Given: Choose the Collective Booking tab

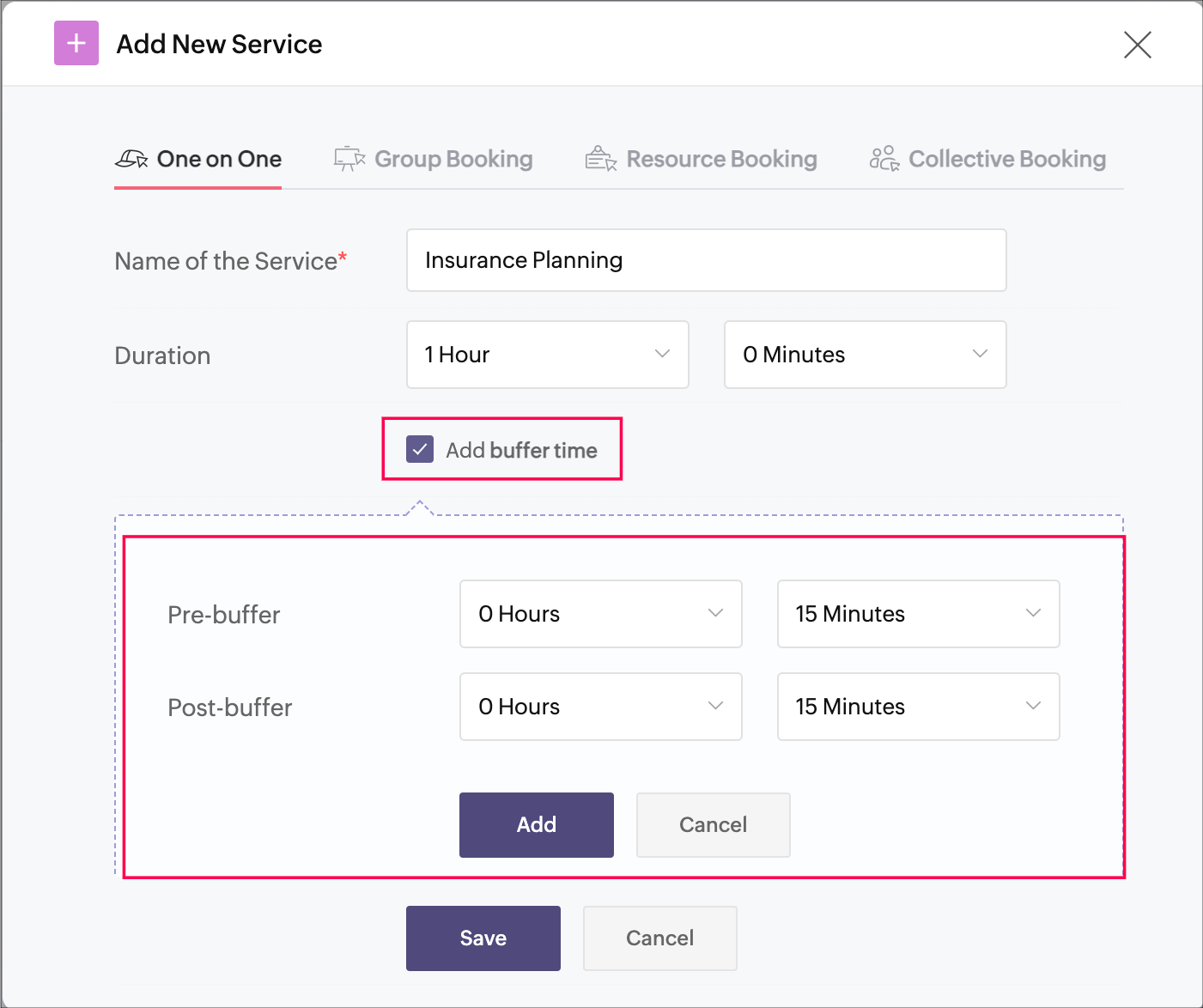Looking at the screenshot, I should [x=987, y=159].
